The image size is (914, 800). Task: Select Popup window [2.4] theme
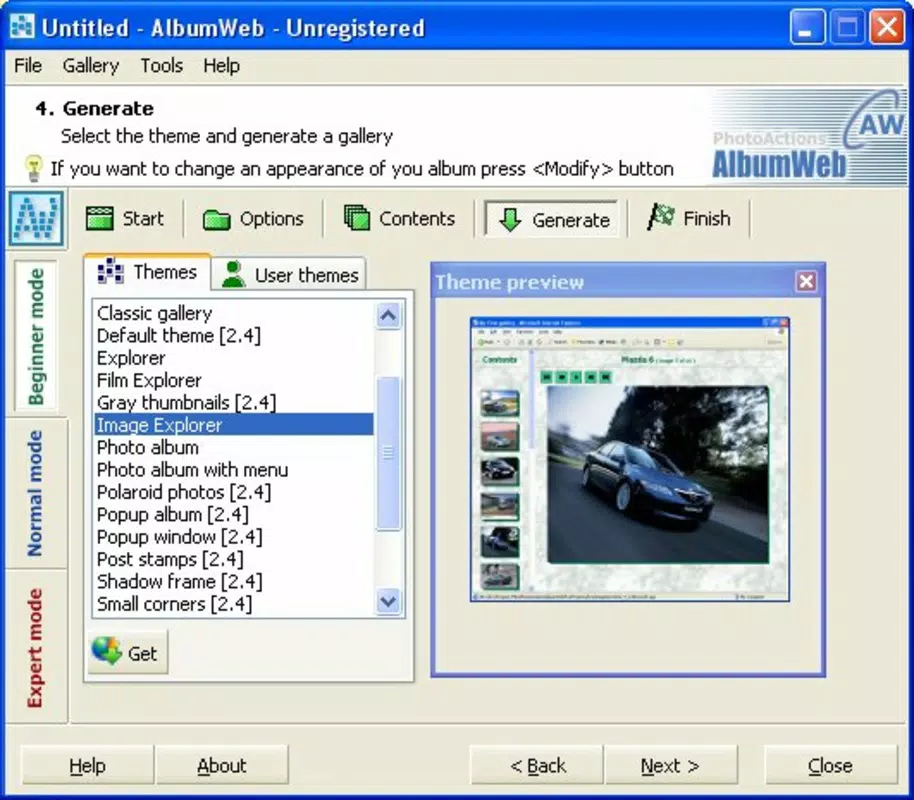(x=234, y=536)
